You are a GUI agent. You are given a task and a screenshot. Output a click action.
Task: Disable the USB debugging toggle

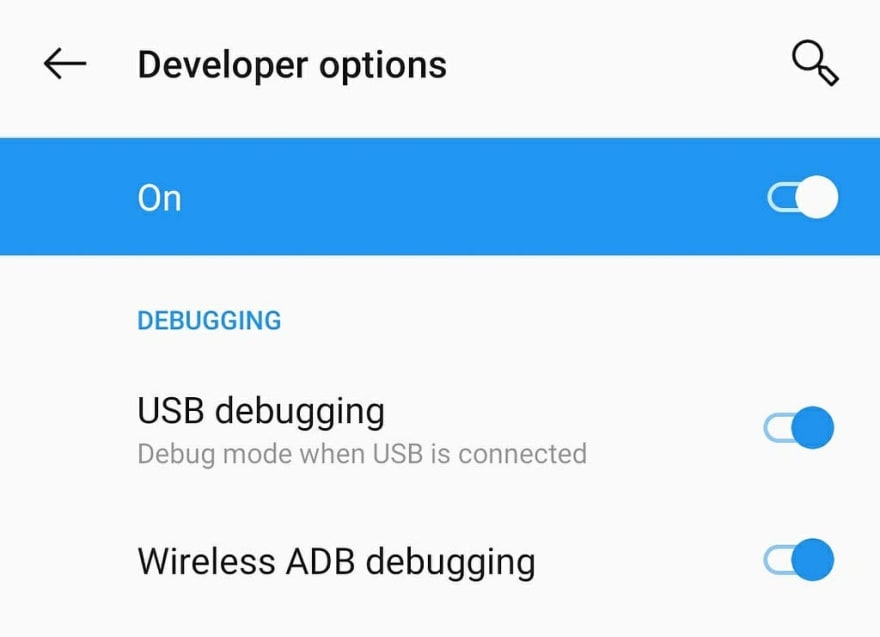pos(799,428)
